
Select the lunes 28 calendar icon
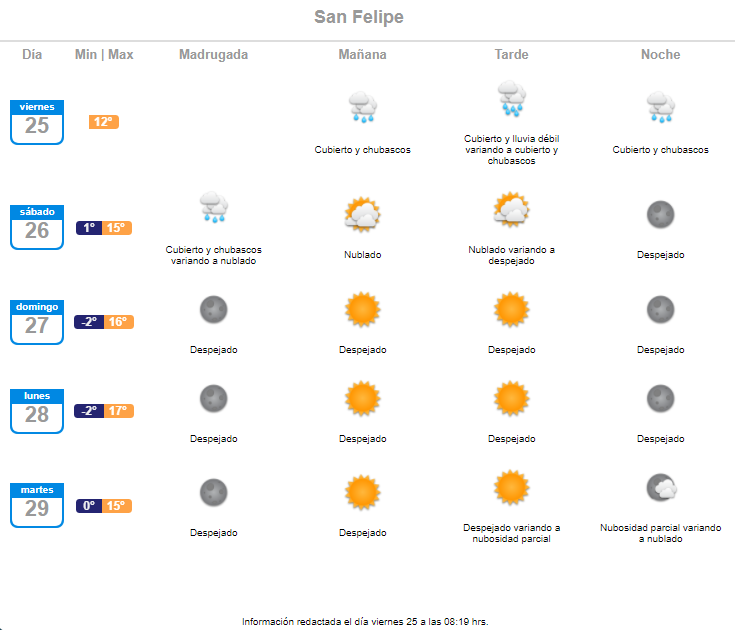pos(37,411)
